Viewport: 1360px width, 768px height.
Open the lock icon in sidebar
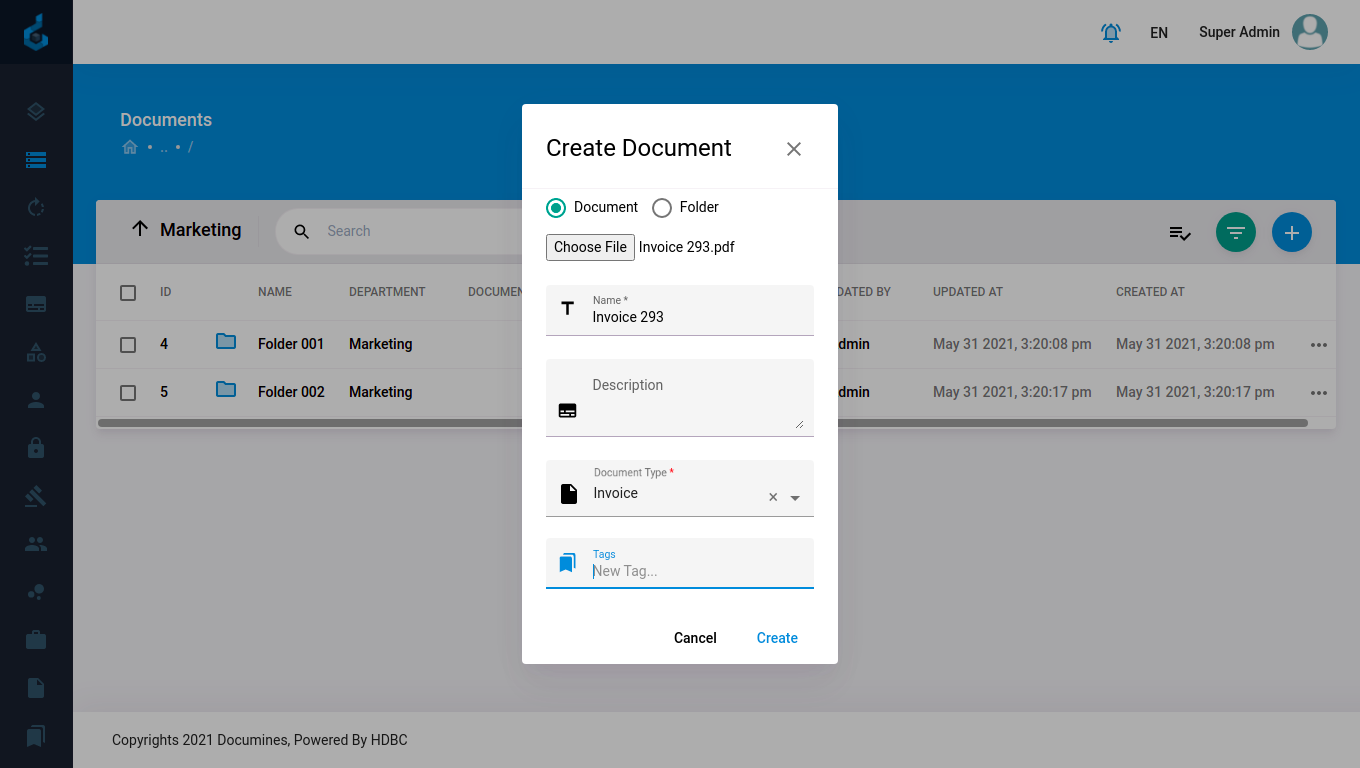tap(36, 448)
